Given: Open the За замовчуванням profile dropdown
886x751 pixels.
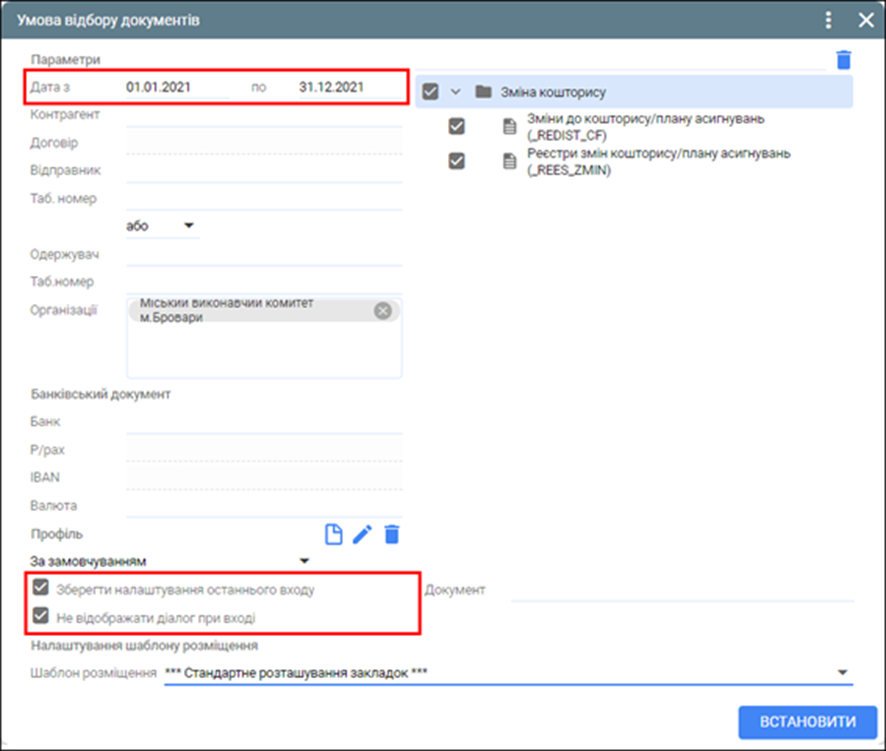Looking at the screenshot, I should [304, 561].
